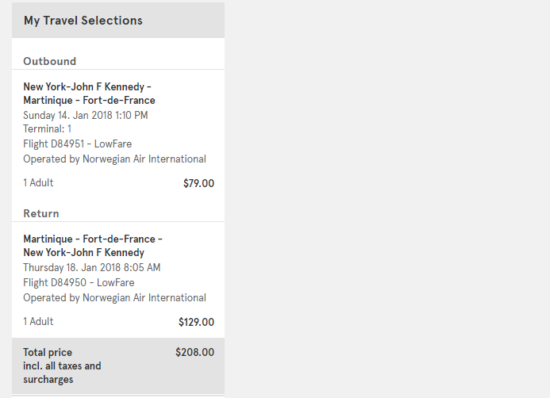Click the Thursday 18. Jan 2018 return date
550x398 pixels.
click(92, 268)
